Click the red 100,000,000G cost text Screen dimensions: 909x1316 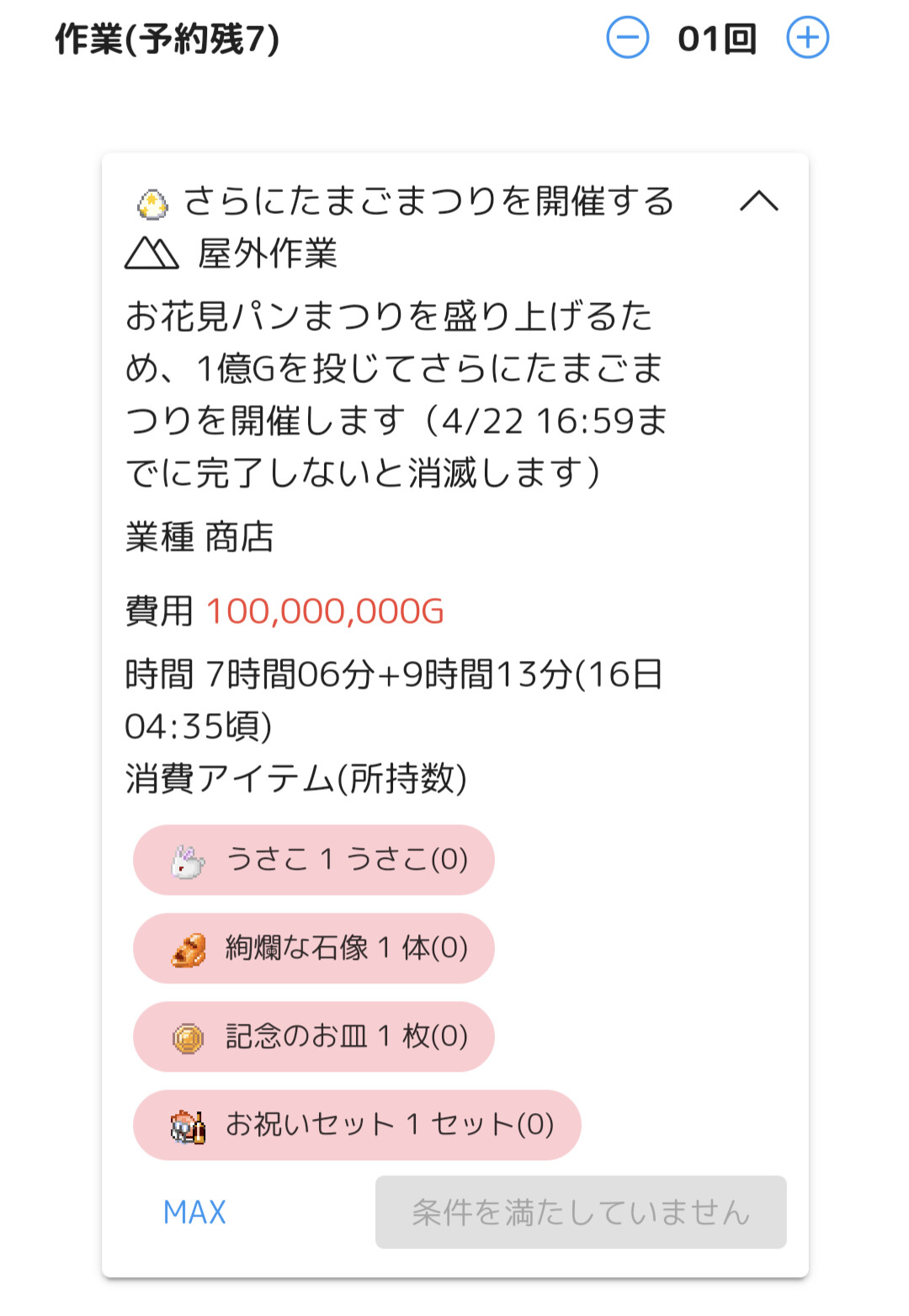pos(325,611)
